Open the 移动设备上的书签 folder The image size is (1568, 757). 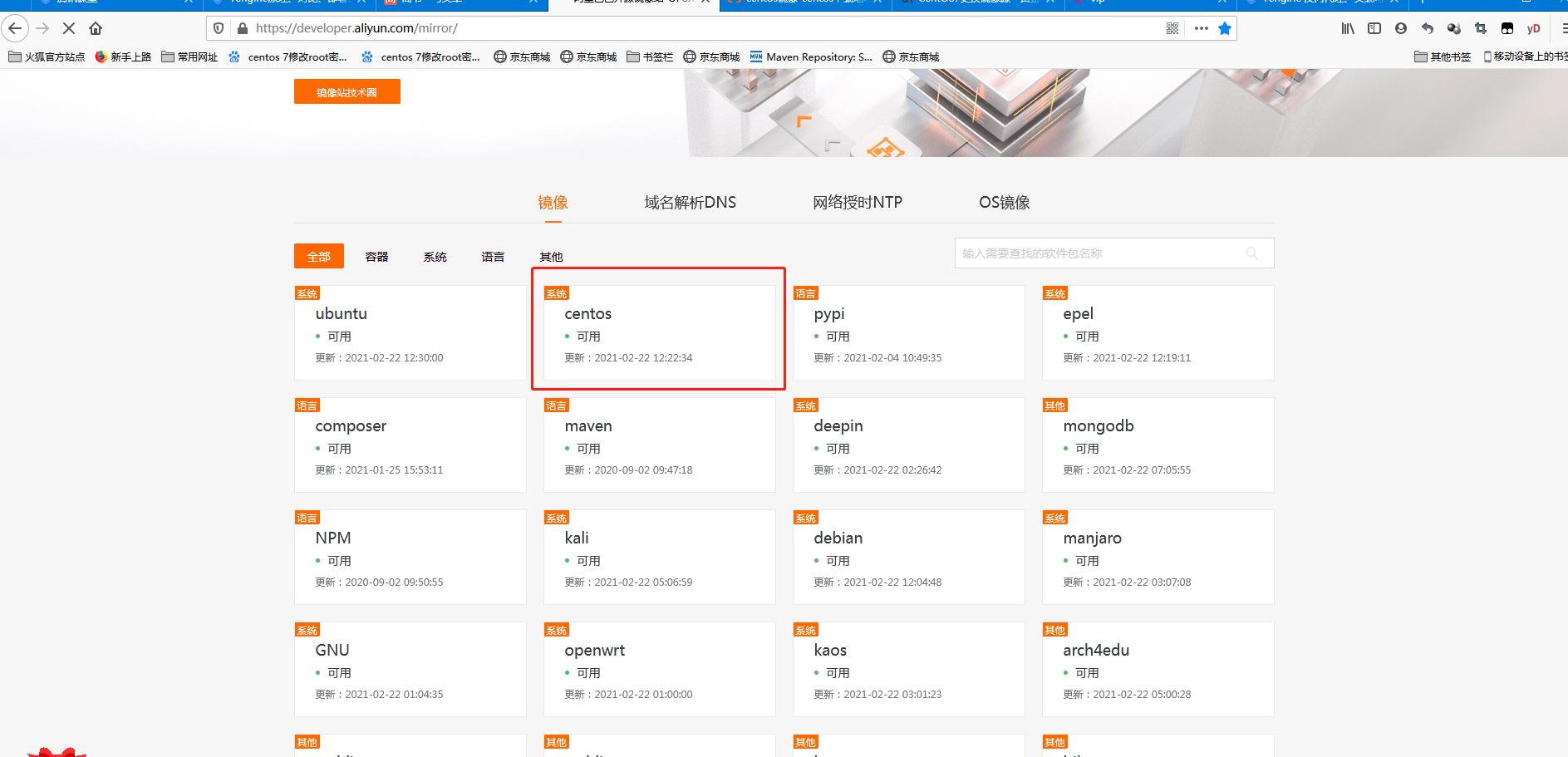coord(1526,57)
